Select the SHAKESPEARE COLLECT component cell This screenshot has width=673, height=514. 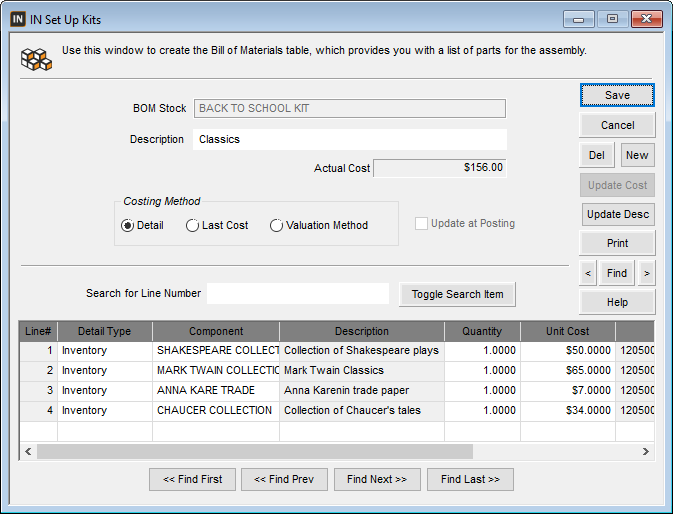click(x=216, y=351)
